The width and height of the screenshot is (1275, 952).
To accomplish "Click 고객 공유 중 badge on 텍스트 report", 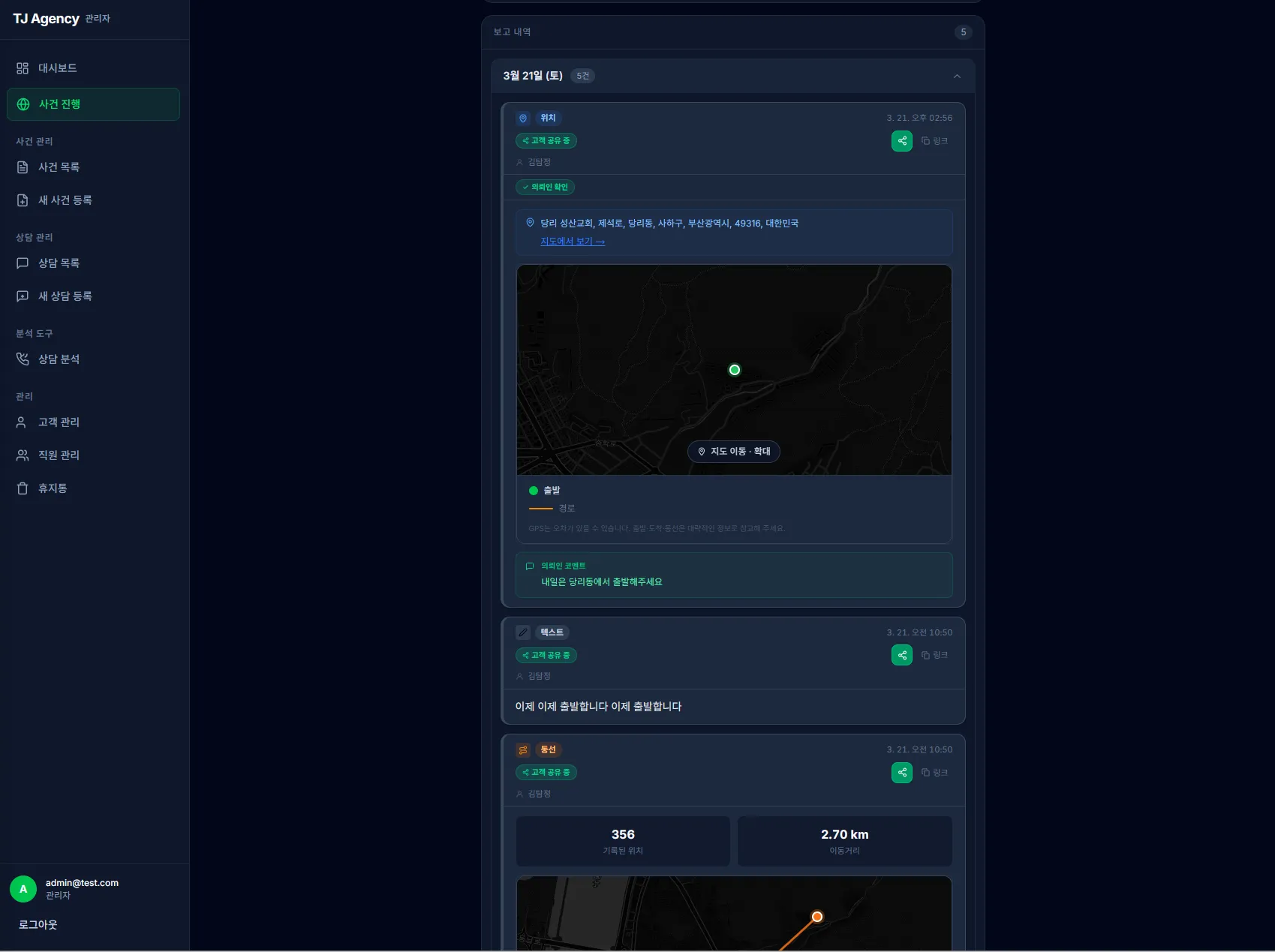I will click(546, 656).
